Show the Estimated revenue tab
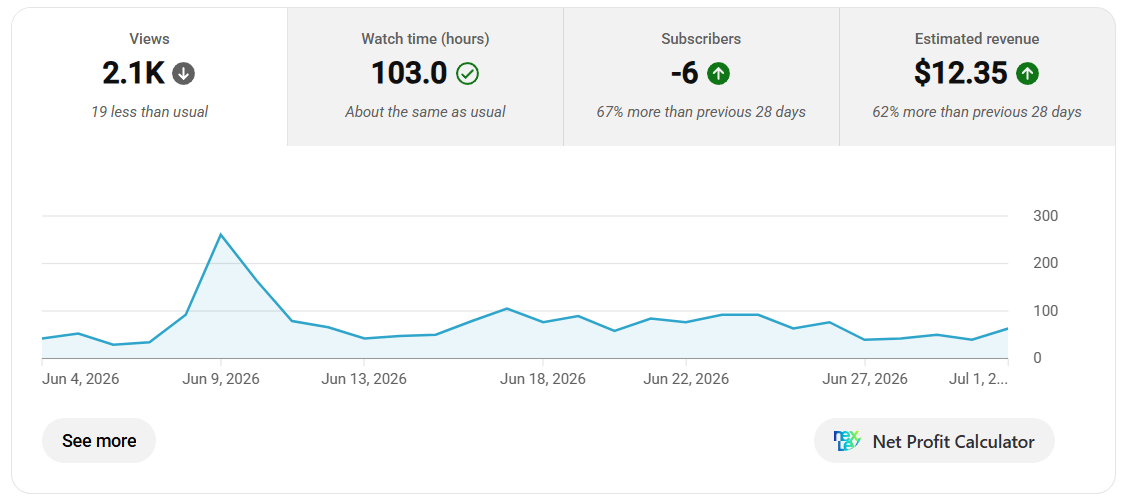1122x497 pixels. tap(977, 77)
